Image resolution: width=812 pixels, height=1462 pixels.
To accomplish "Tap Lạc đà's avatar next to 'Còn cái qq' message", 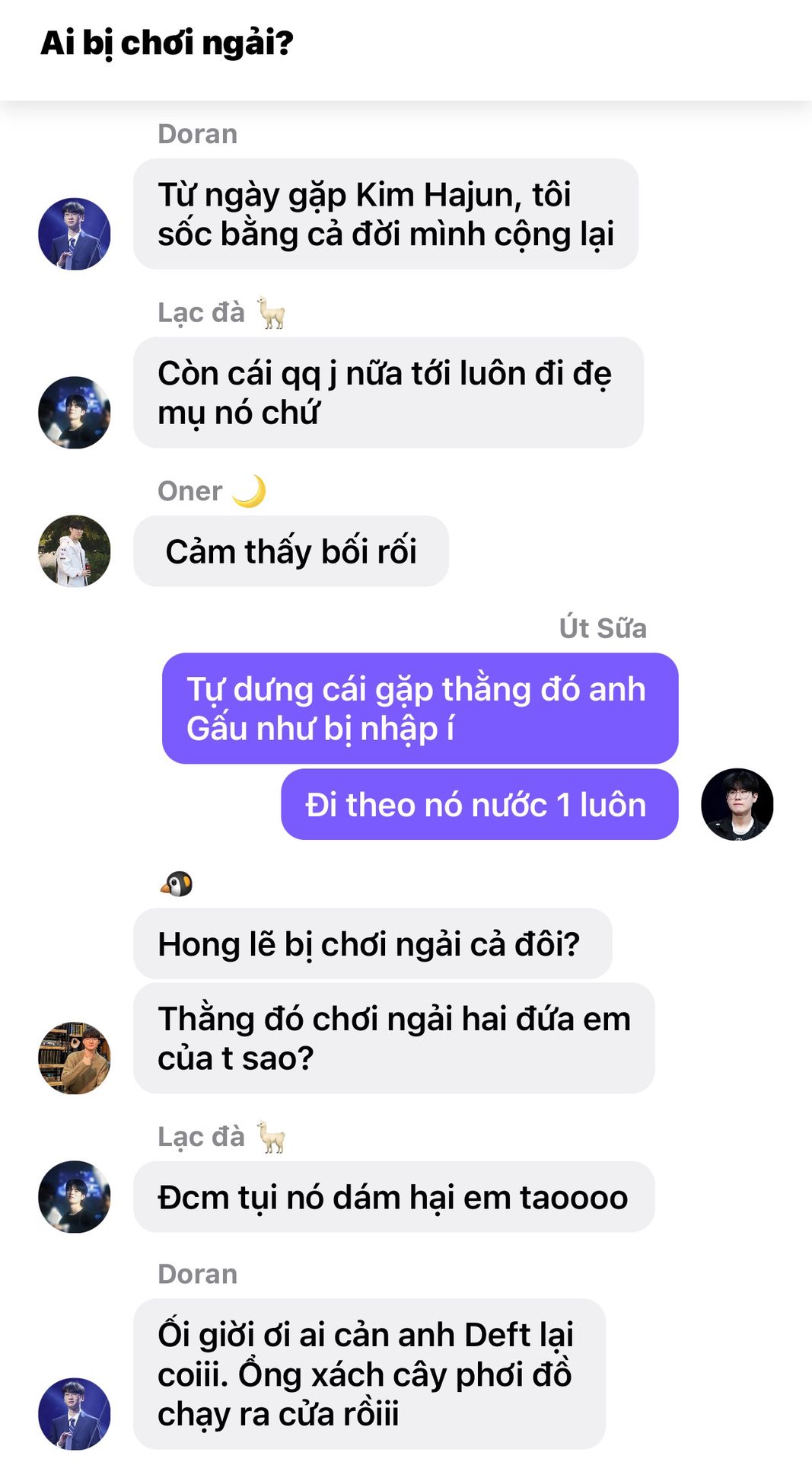I will click(x=75, y=412).
